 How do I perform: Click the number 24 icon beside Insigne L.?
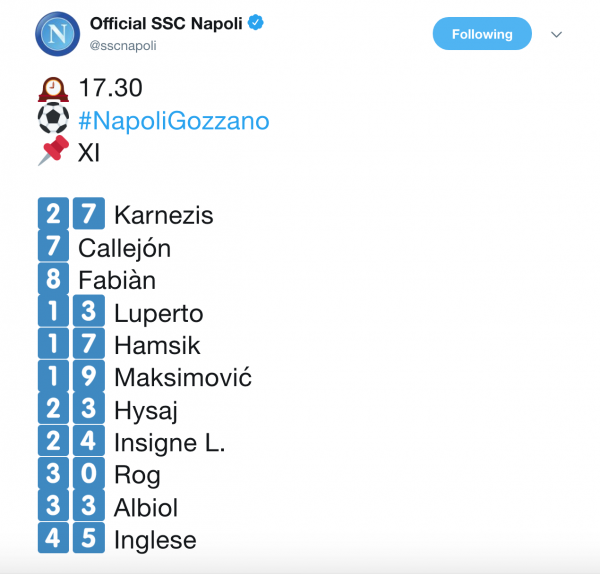[x=71, y=442]
